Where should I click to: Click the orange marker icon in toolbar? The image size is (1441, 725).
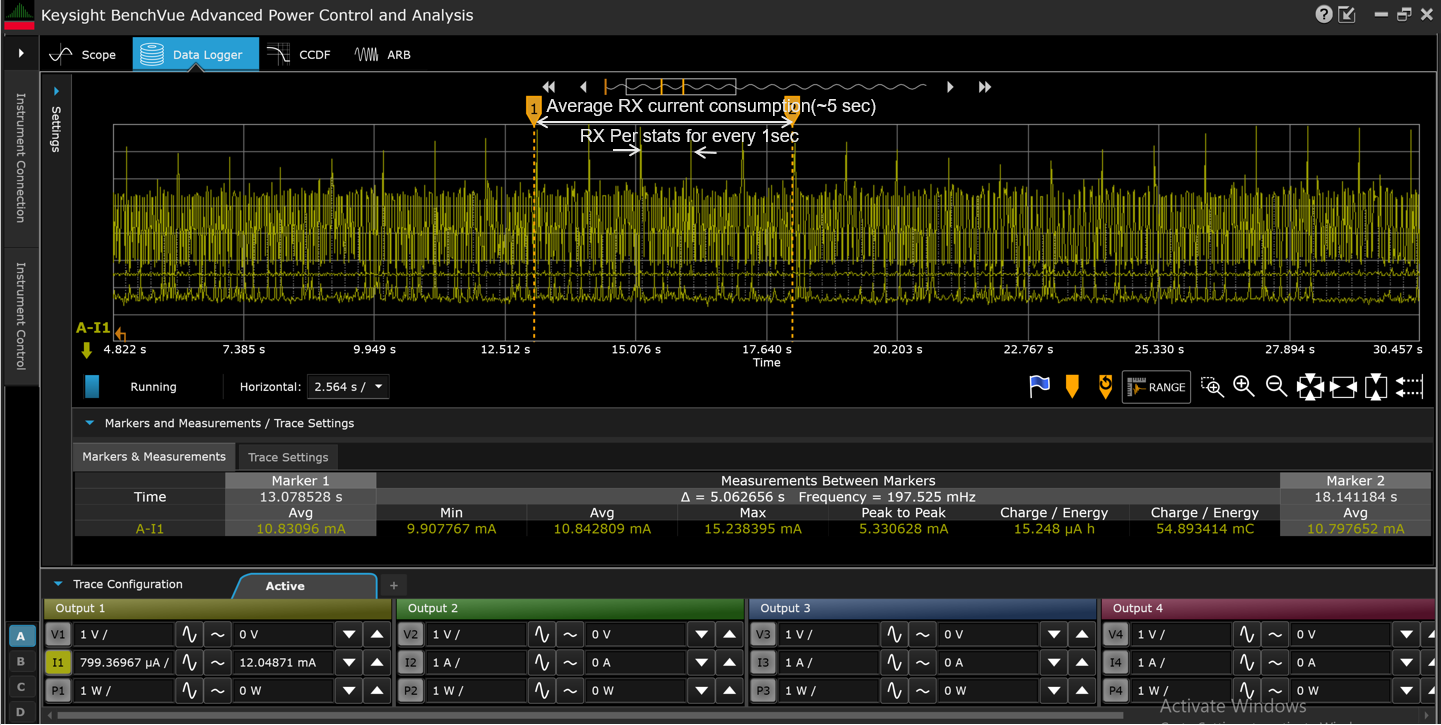click(1072, 387)
